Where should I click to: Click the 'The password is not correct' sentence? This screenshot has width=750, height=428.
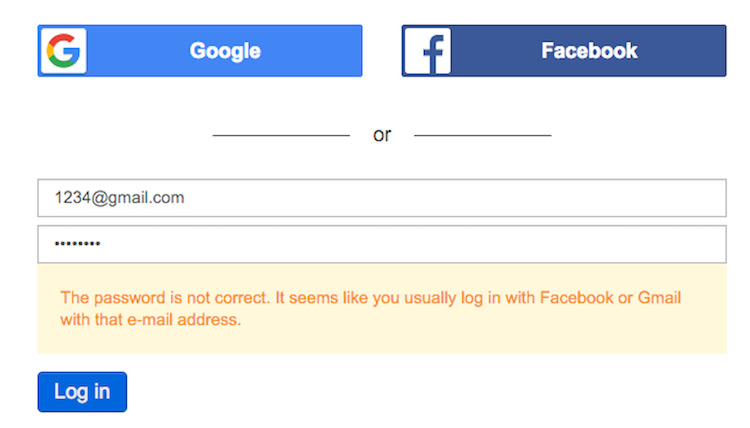click(x=165, y=297)
